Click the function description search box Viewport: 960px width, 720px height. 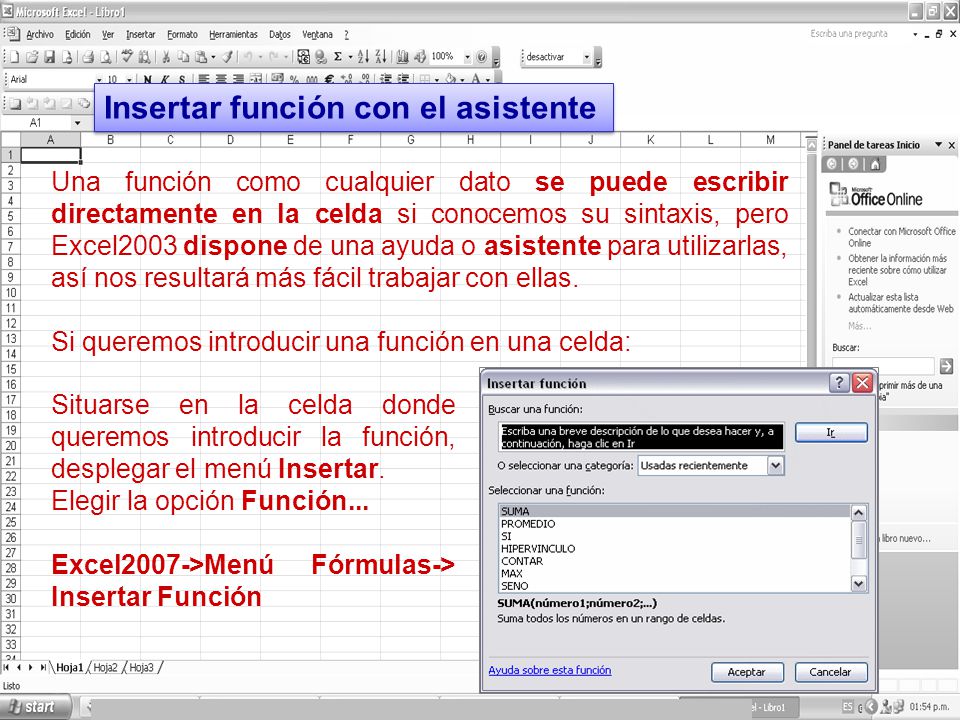[641, 437]
